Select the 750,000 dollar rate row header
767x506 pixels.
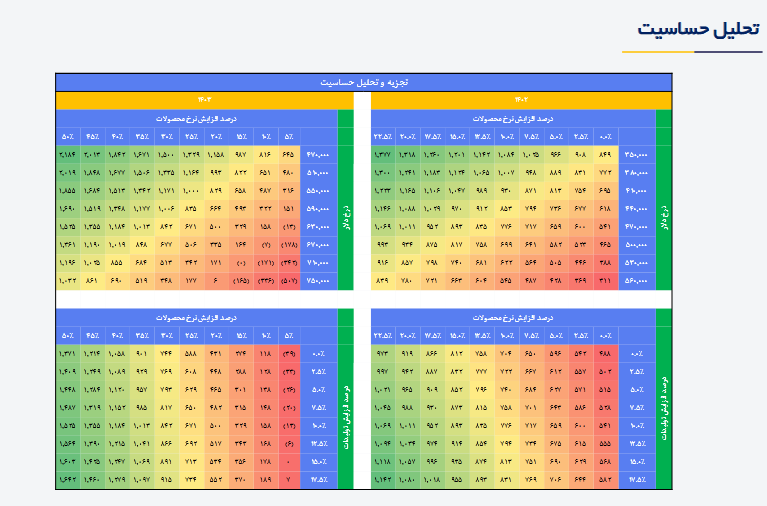[x=319, y=281]
